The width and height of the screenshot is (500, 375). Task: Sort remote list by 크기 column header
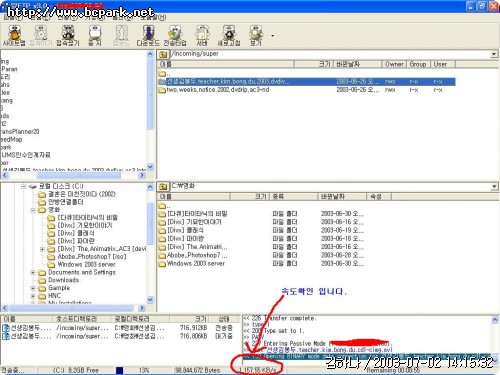(314, 64)
